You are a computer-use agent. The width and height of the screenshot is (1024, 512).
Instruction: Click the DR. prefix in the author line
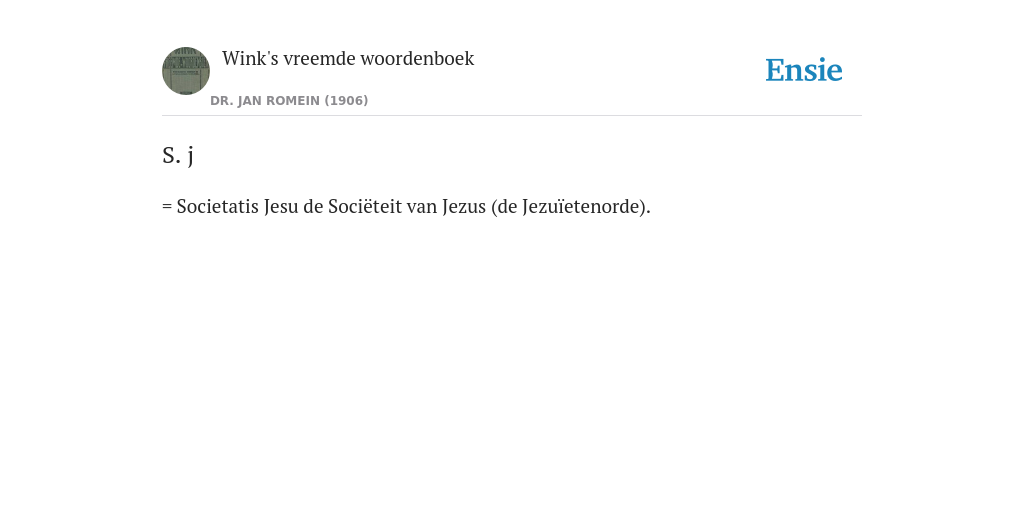[221, 101]
